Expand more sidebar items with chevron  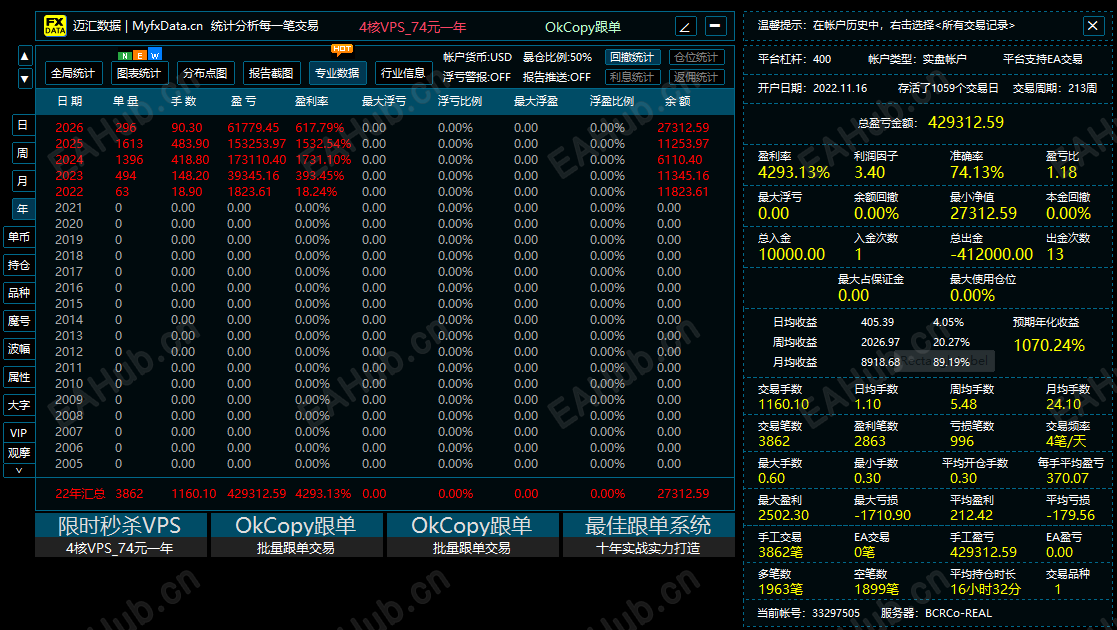point(19,470)
